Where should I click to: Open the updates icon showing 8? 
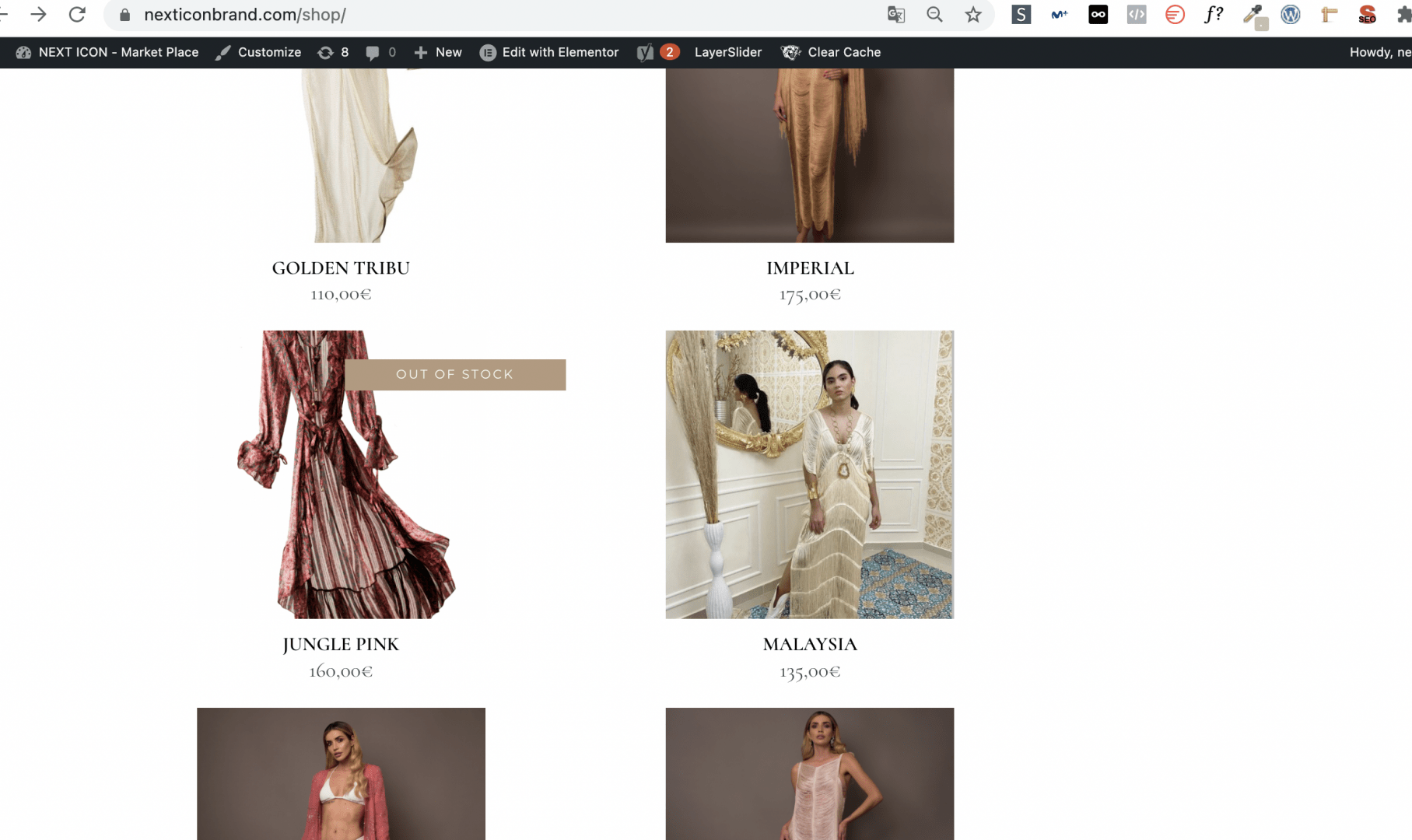pyautogui.click(x=333, y=52)
